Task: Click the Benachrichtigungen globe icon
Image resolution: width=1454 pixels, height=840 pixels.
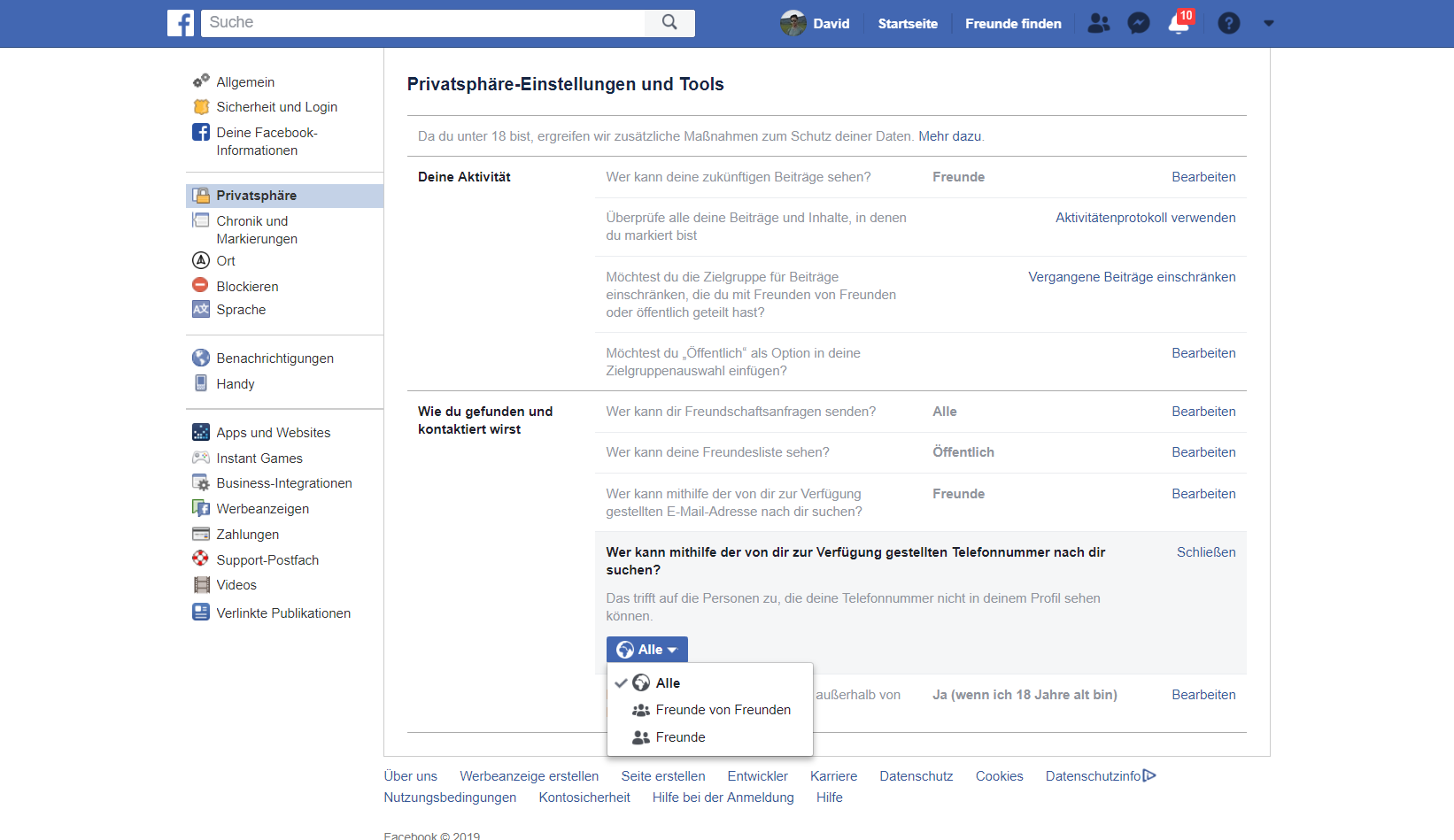Action: 201,358
